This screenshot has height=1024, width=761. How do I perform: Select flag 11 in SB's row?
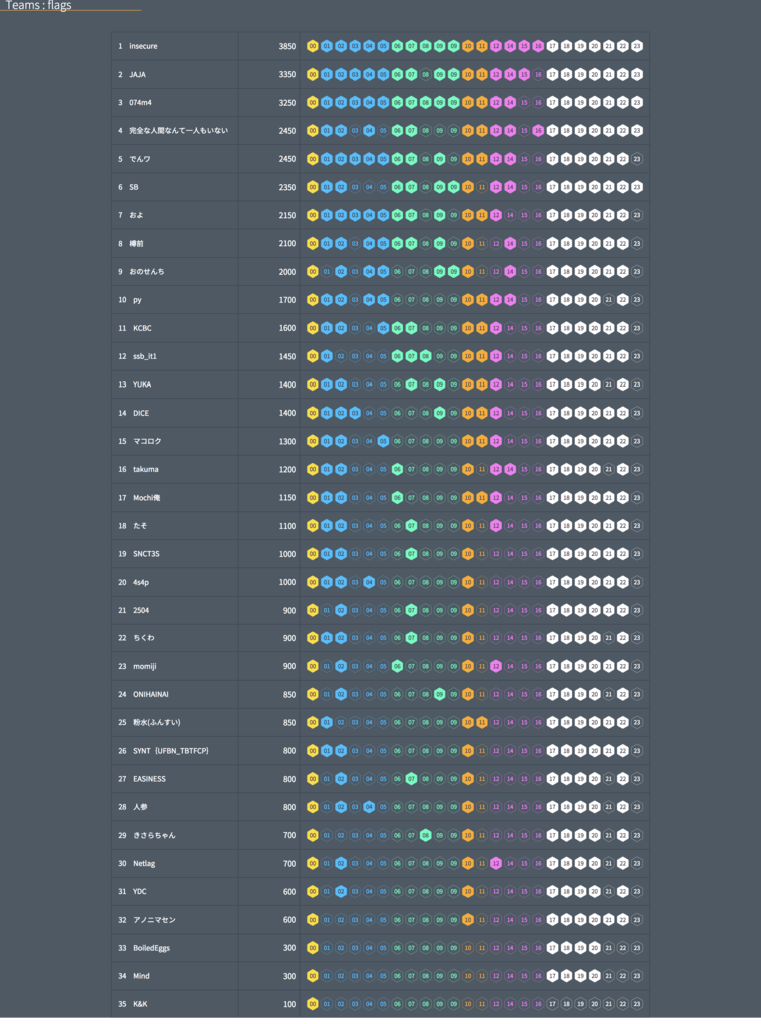[482, 187]
